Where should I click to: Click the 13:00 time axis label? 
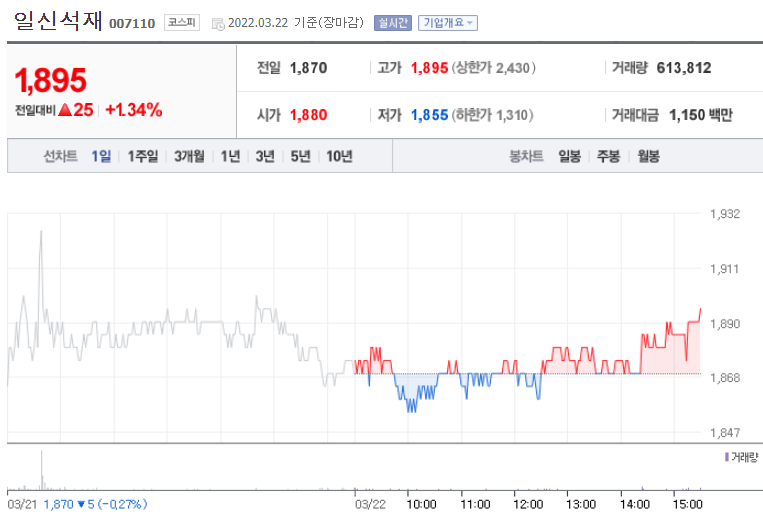(581, 504)
